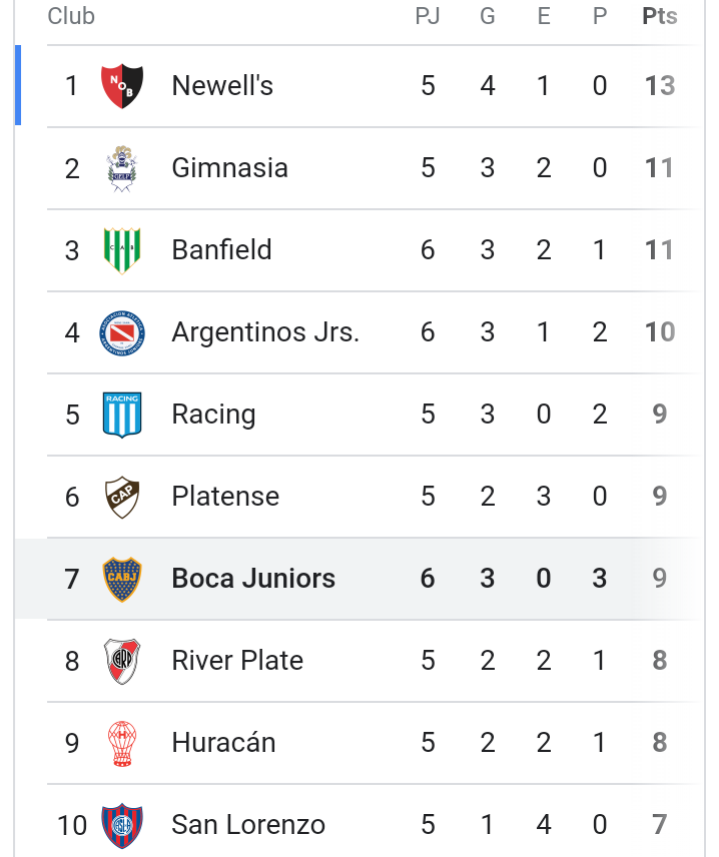The width and height of the screenshot is (719, 857).
Task: Click Gimnasia's 11 points value
Action: point(659,168)
